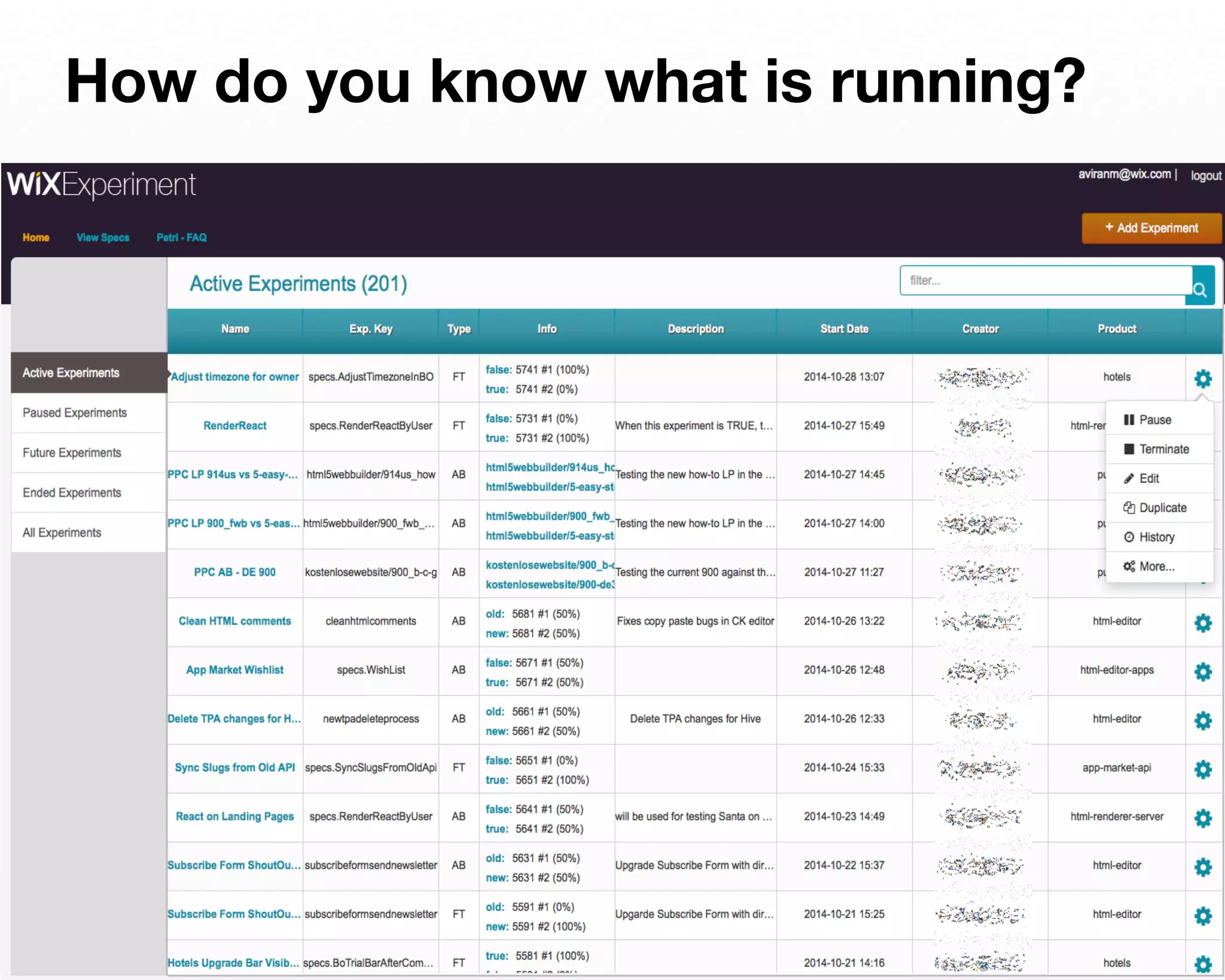Open the App Market Wishlist experiment
Screen dimensions: 1225x980
coord(235,670)
